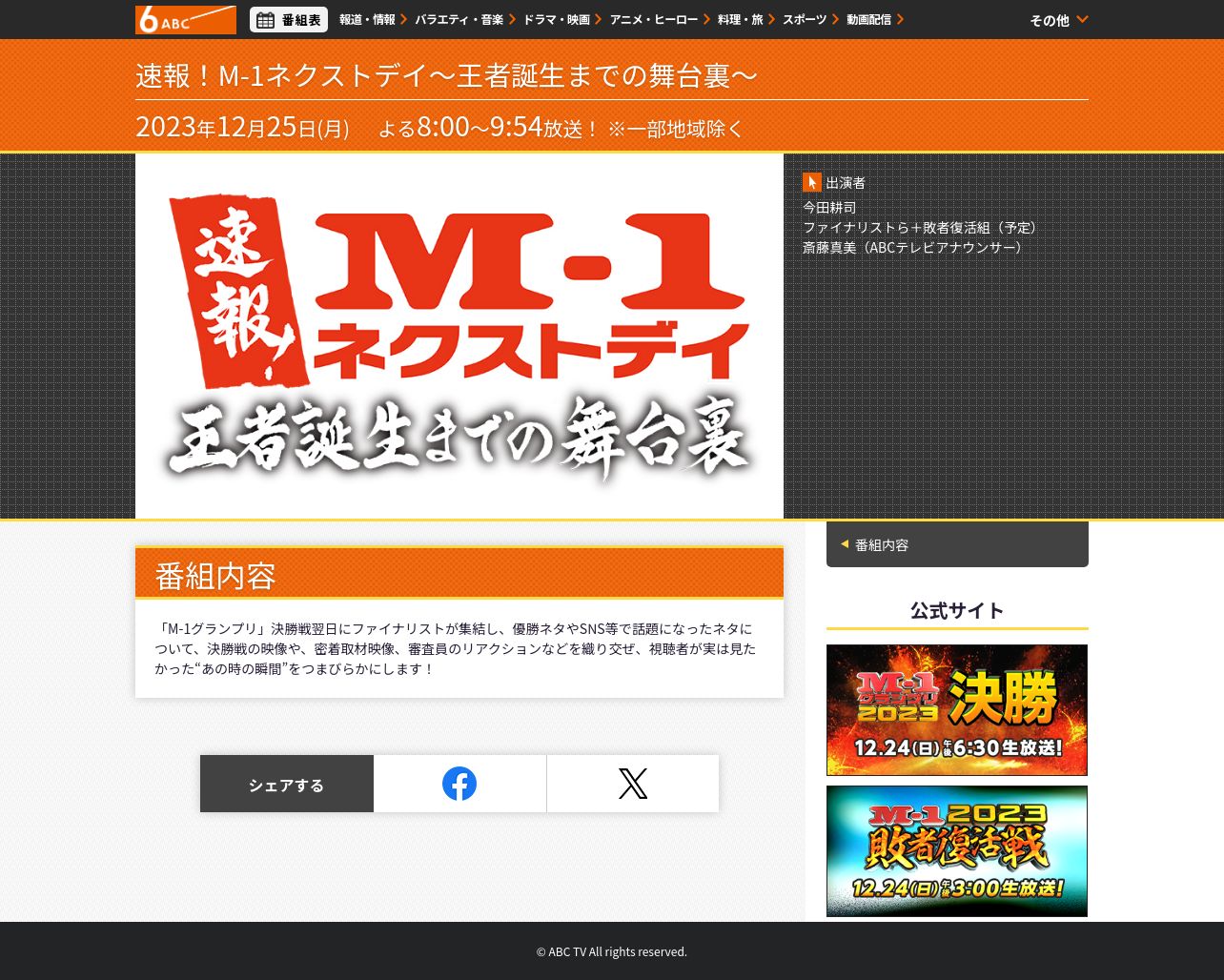Click the © ABC TV All rights reserved footer
Viewport: 1224px width, 980px height.
click(x=611, y=951)
